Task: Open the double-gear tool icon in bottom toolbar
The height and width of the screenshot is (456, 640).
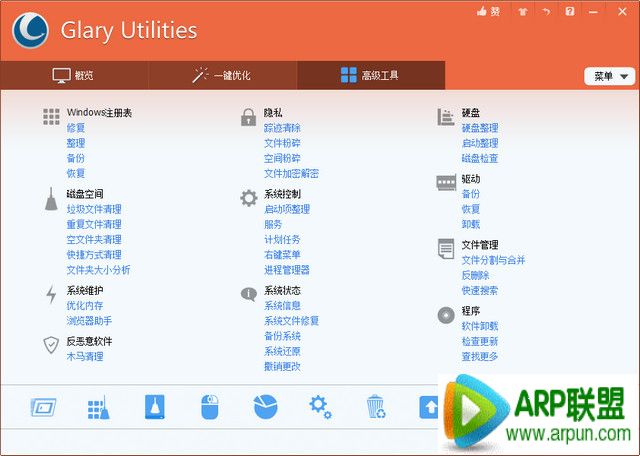Action: [x=320, y=407]
